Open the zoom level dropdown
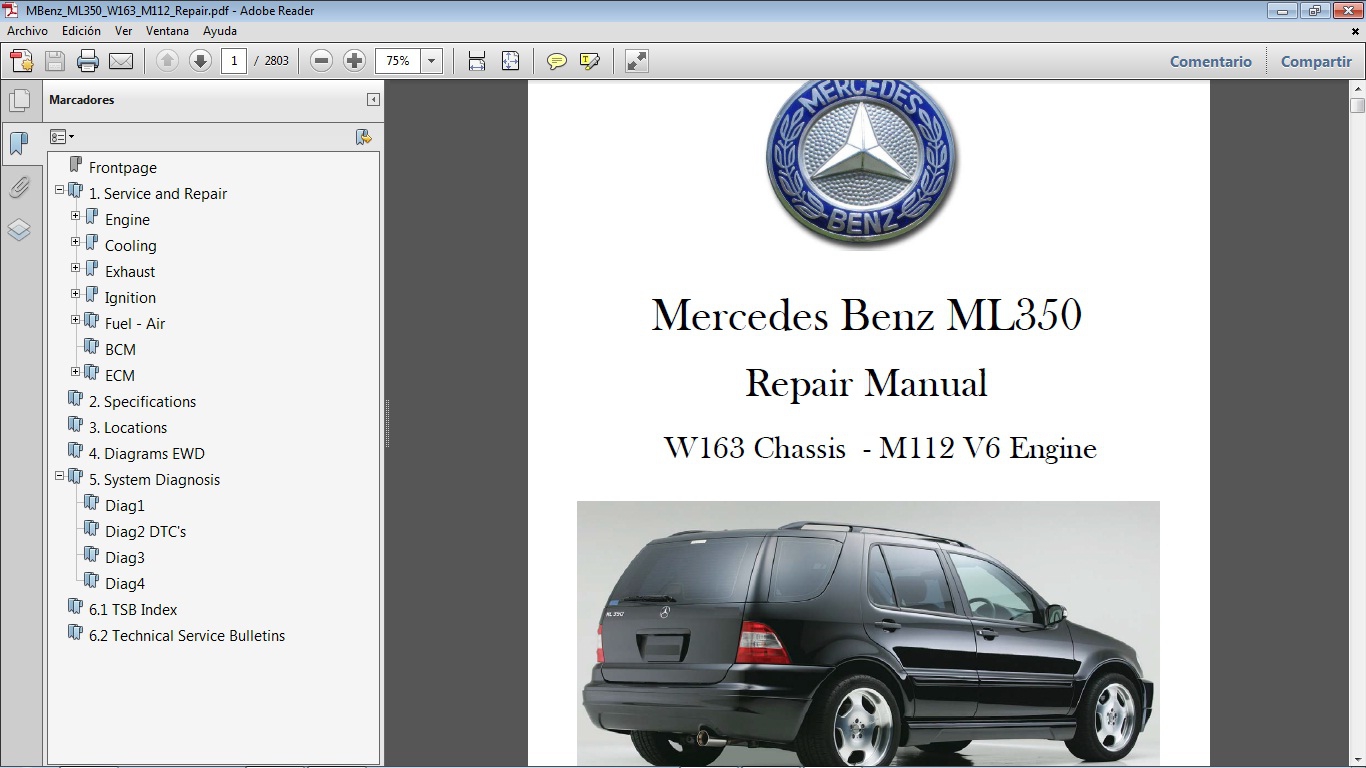The height and width of the screenshot is (768, 1366). coord(431,61)
